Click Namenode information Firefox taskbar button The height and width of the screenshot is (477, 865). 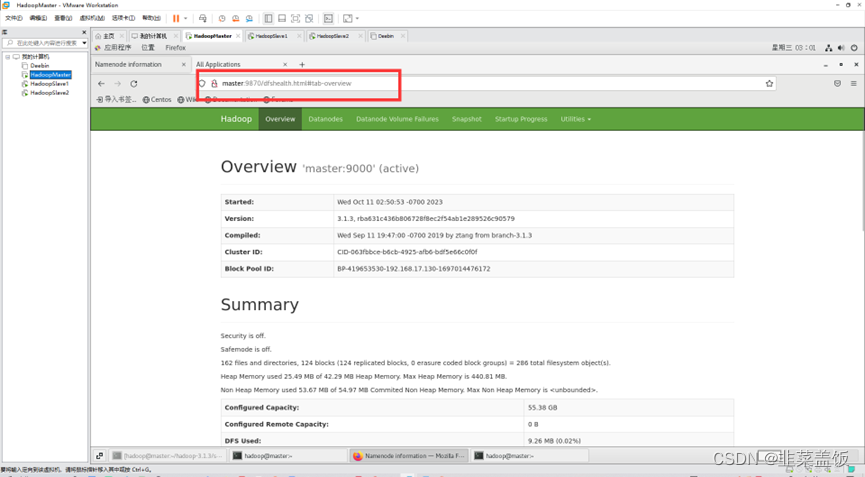(409, 456)
